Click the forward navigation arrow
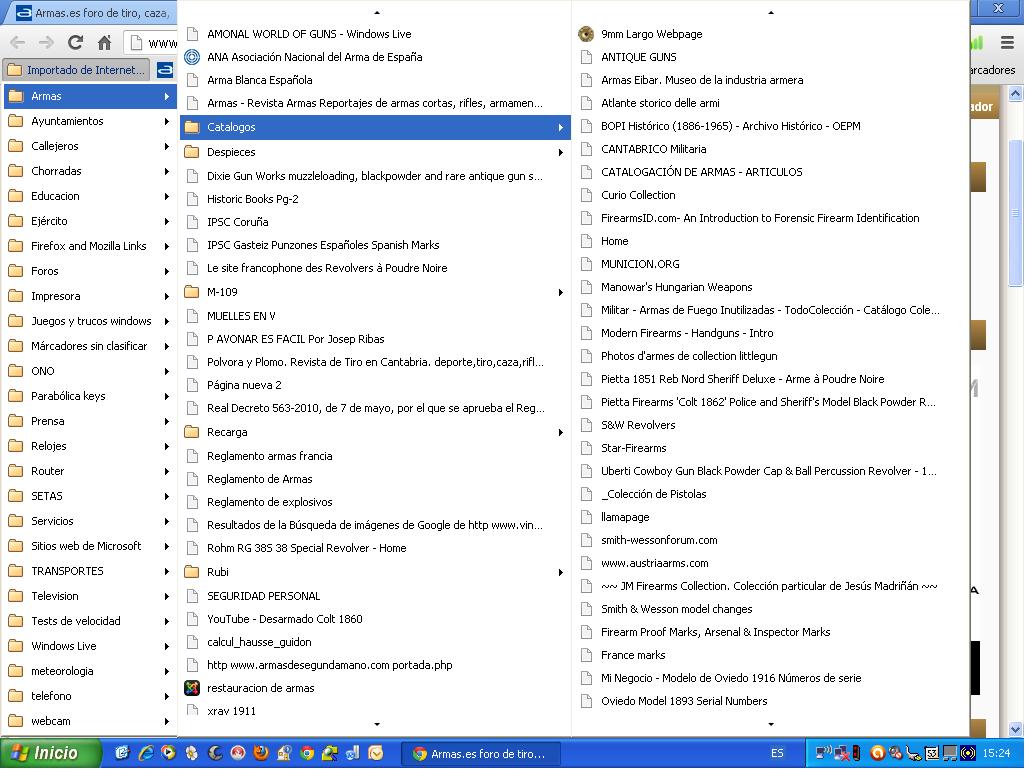 coord(46,43)
